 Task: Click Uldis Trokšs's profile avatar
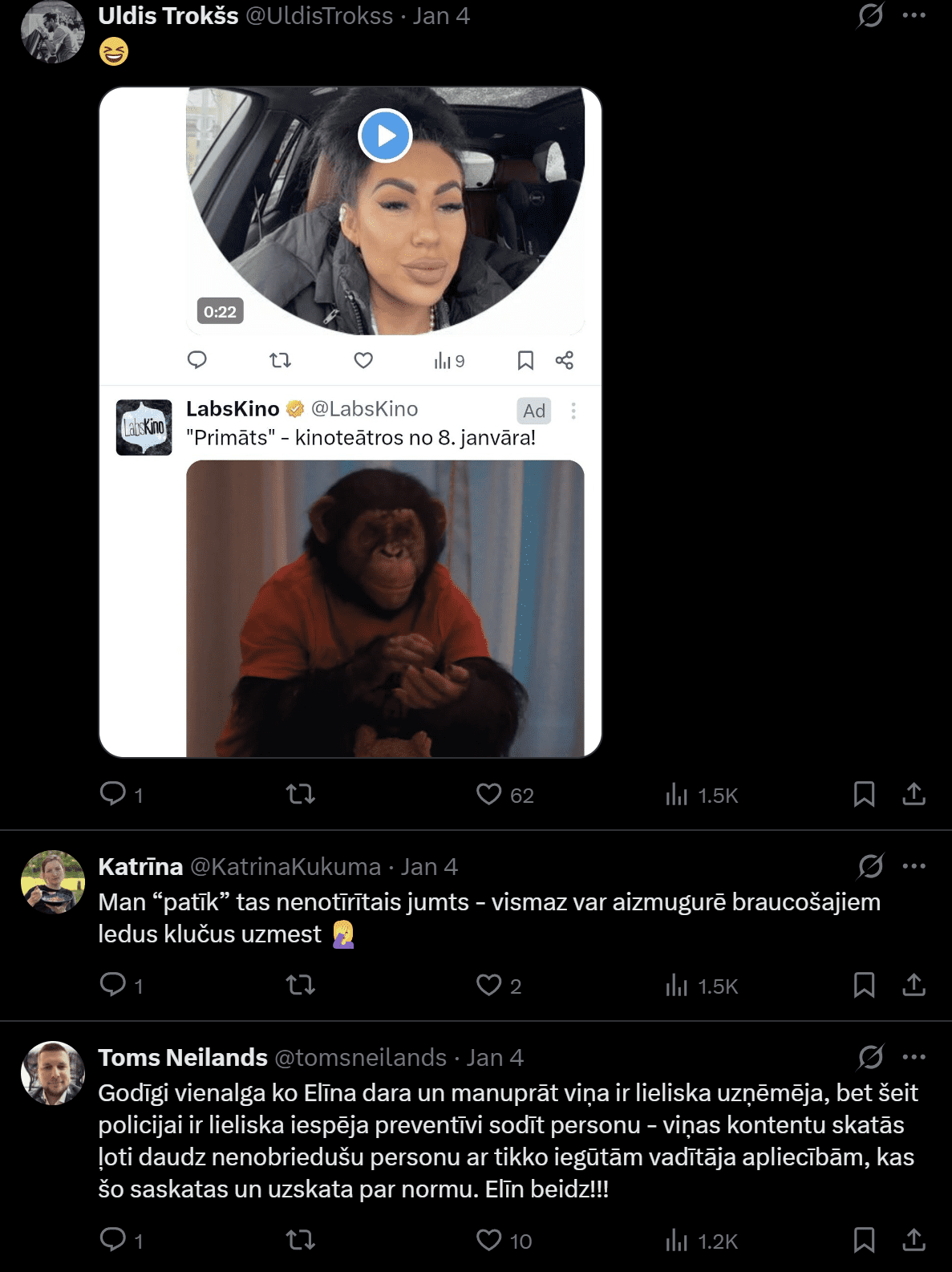tap(52, 32)
